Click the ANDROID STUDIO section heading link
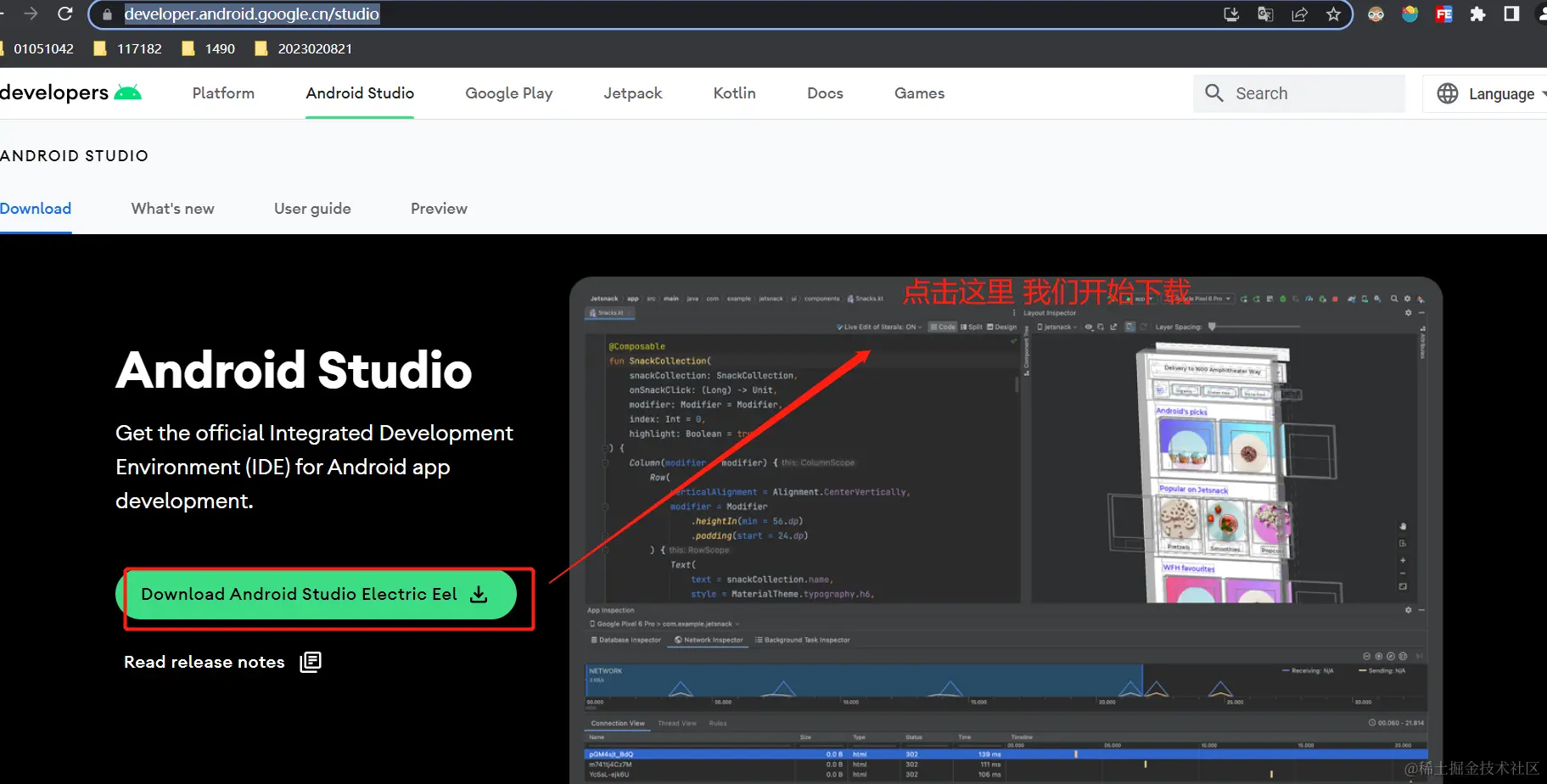This screenshot has width=1547, height=784. (x=75, y=156)
